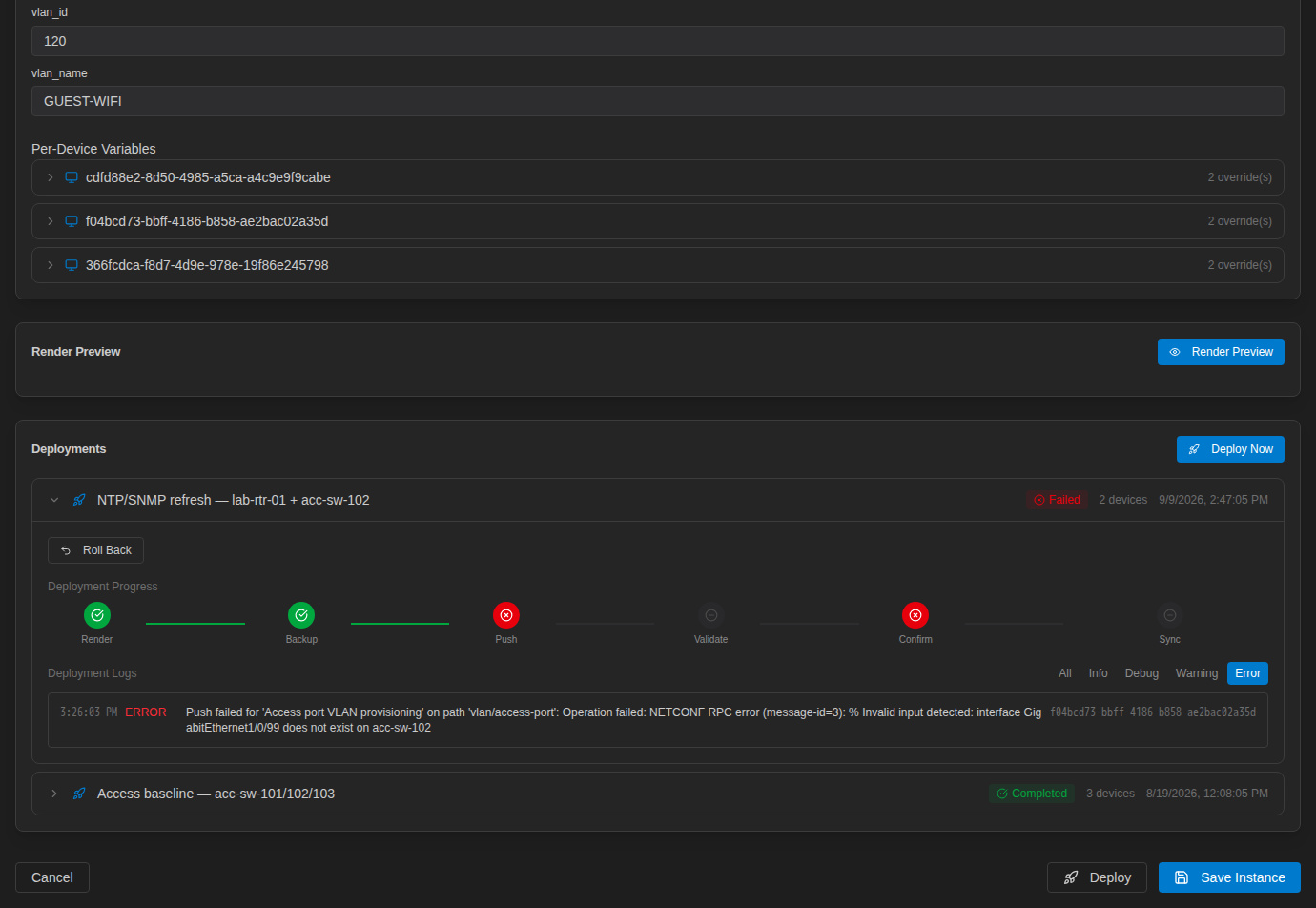Edit the vlan_id field
The width and height of the screenshot is (1316, 908).
(658, 41)
